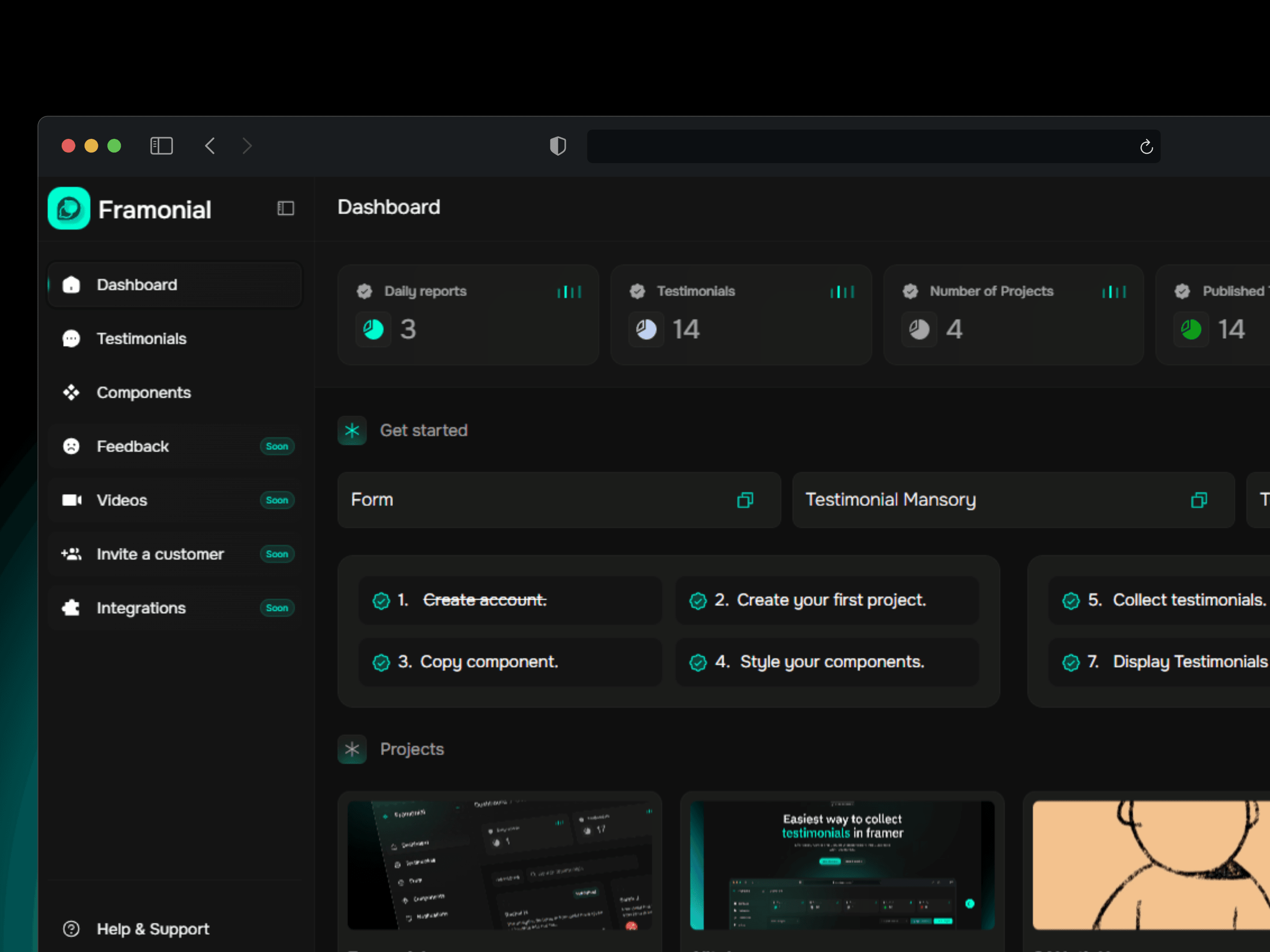
Task: Go back in browser history
Action: point(210,146)
